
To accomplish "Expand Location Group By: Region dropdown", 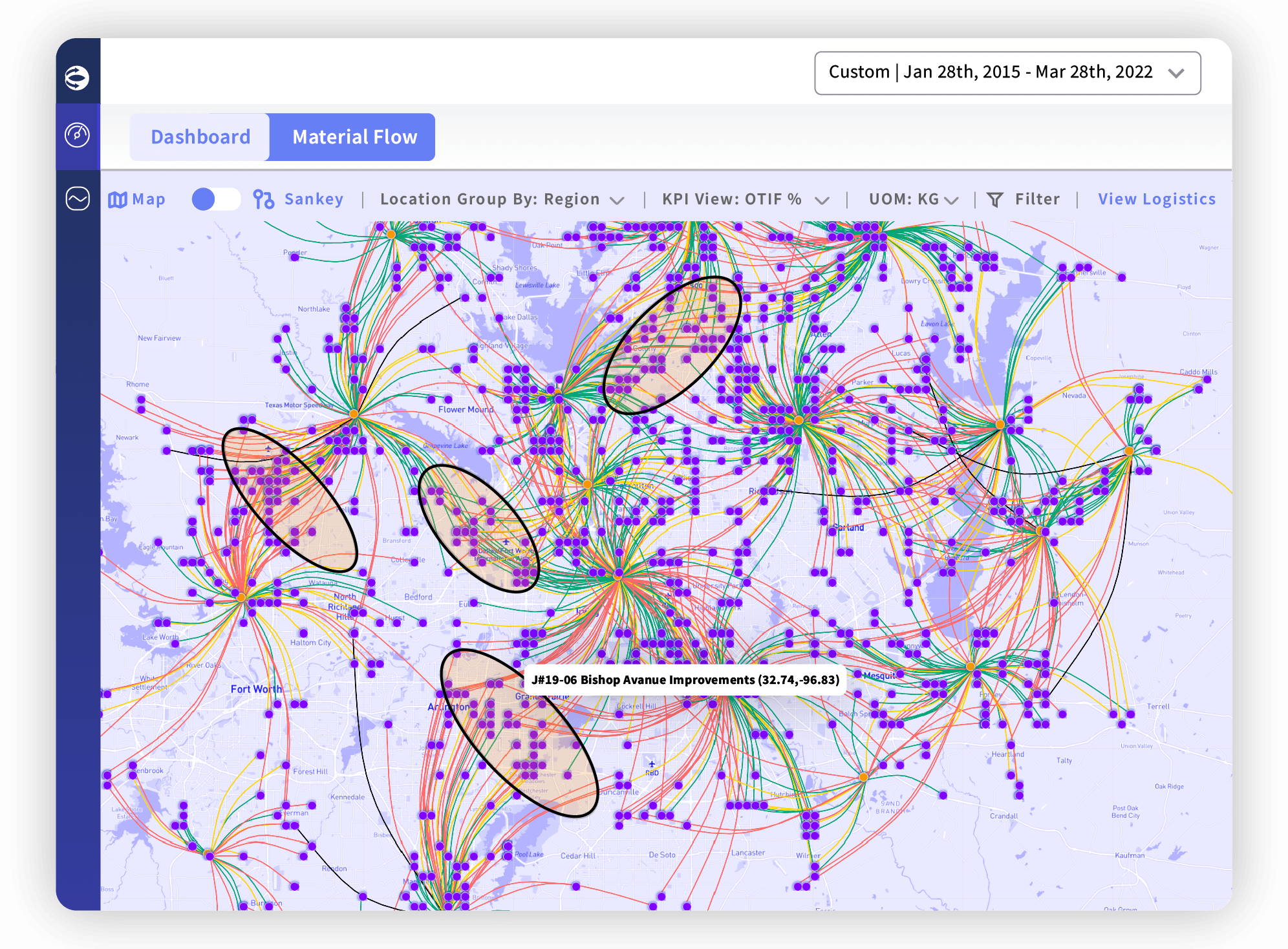I will point(502,199).
